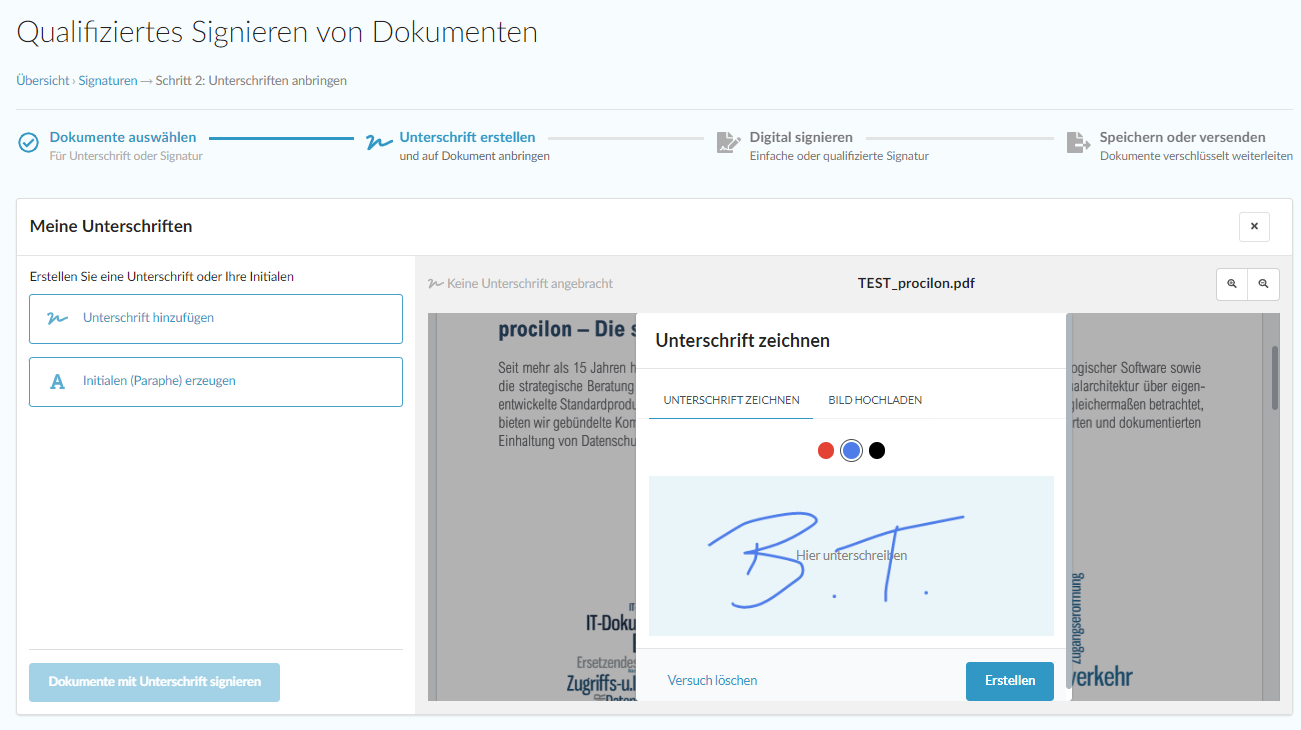Viewport: 1301px width, 730px height.
Task: Click Dokumente mit Unterschrift signieren button
Action: [154, 682]
